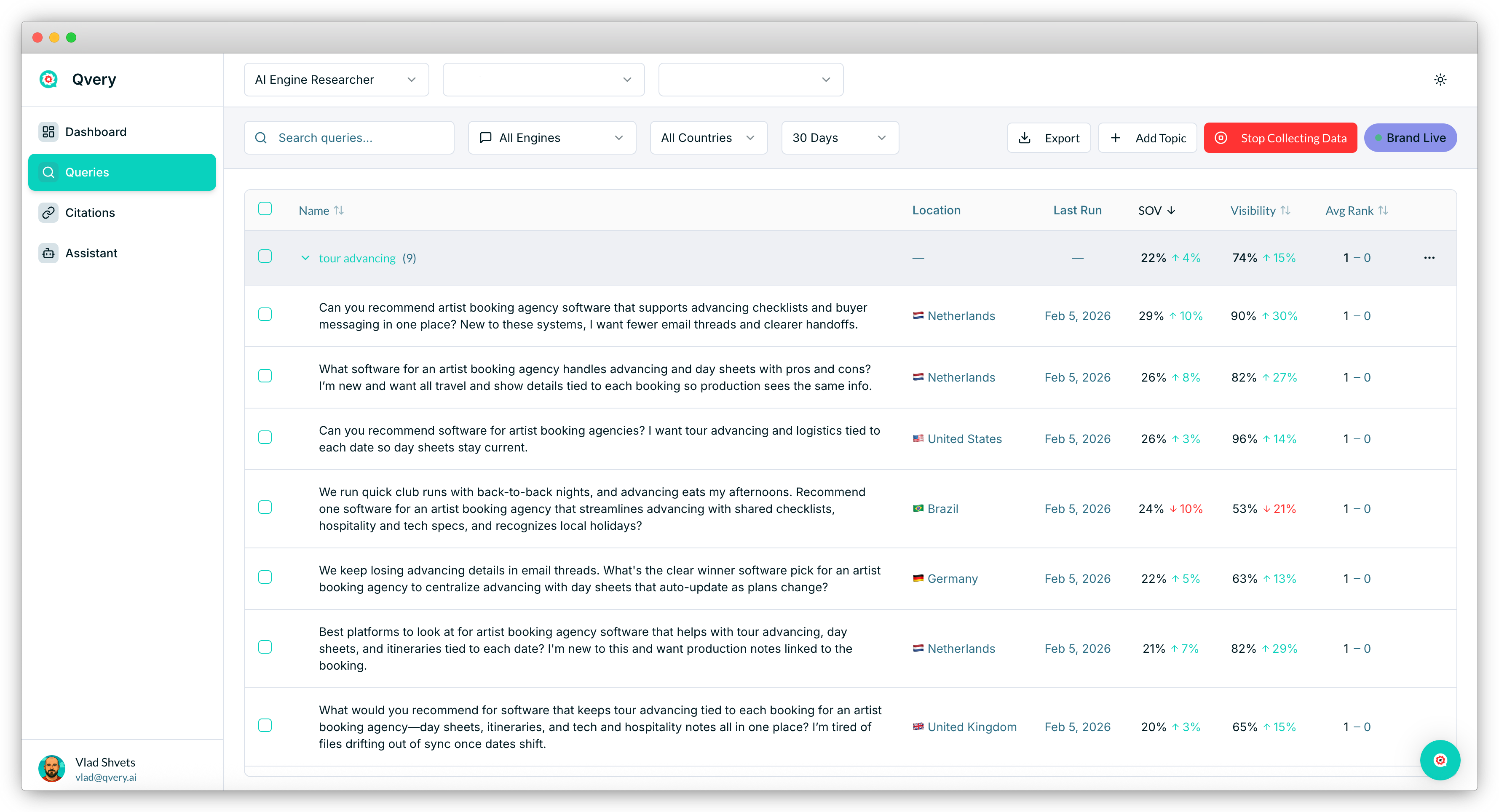Open the floating Qvery chat bubble icon
Viewport: 1499px width, 812px height.
tap(1440, 760)
